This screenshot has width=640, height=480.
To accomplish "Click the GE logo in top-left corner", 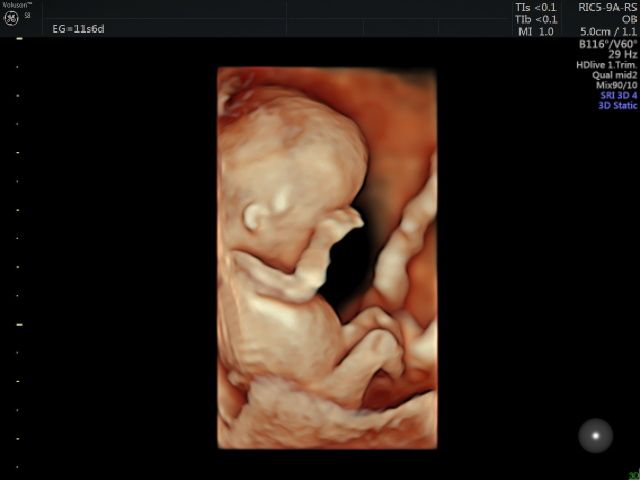I will 12,18.
